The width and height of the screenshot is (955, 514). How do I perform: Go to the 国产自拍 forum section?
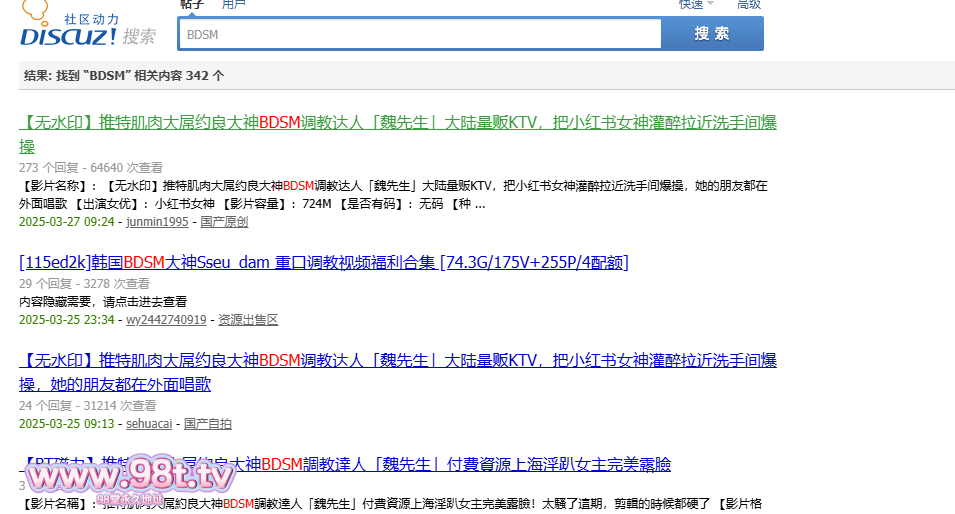coord(207,424)
